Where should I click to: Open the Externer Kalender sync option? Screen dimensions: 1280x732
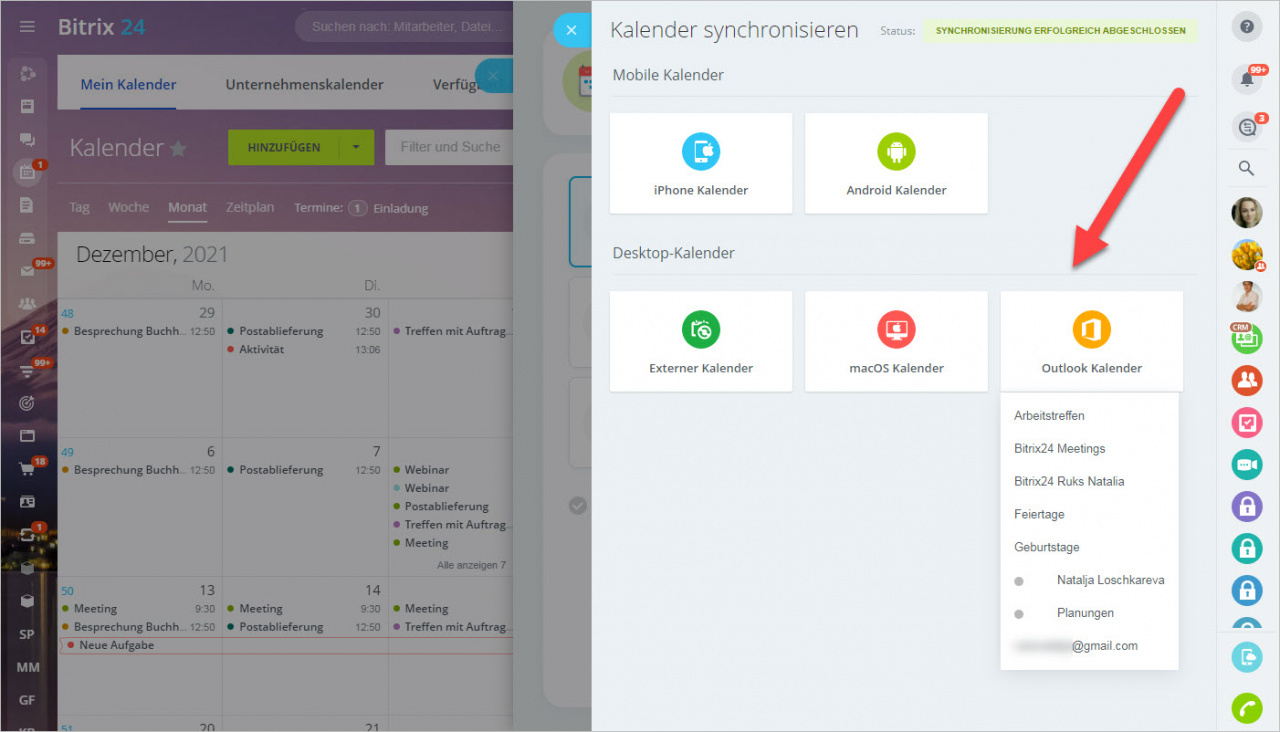[x=701, y=341]
